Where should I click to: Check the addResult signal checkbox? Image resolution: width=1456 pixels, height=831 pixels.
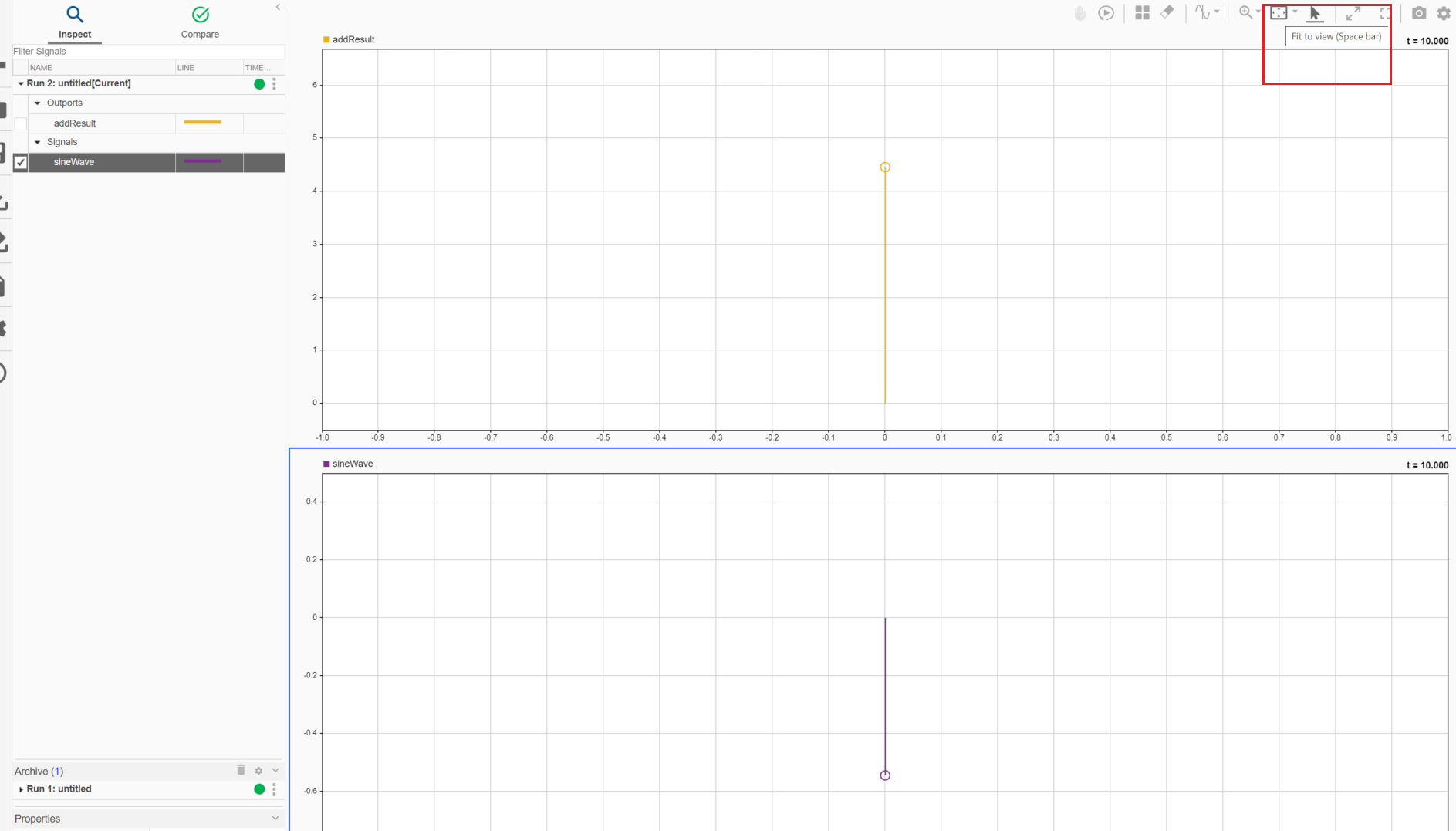click(21, 123)
